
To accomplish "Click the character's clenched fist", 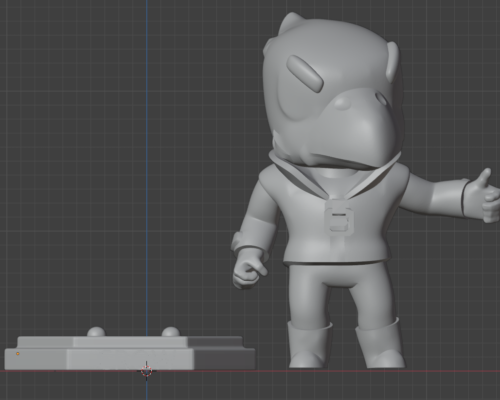I will (x=248, y=270).
